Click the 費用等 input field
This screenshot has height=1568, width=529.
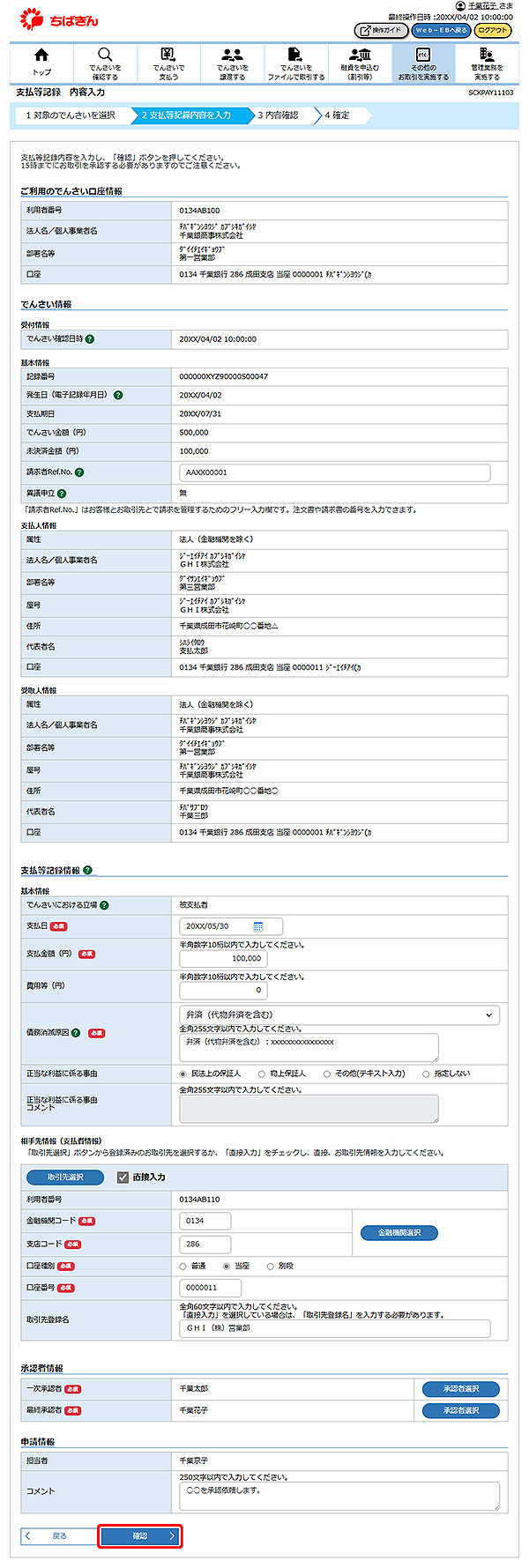pyautogui.click(x=222, y=990)
